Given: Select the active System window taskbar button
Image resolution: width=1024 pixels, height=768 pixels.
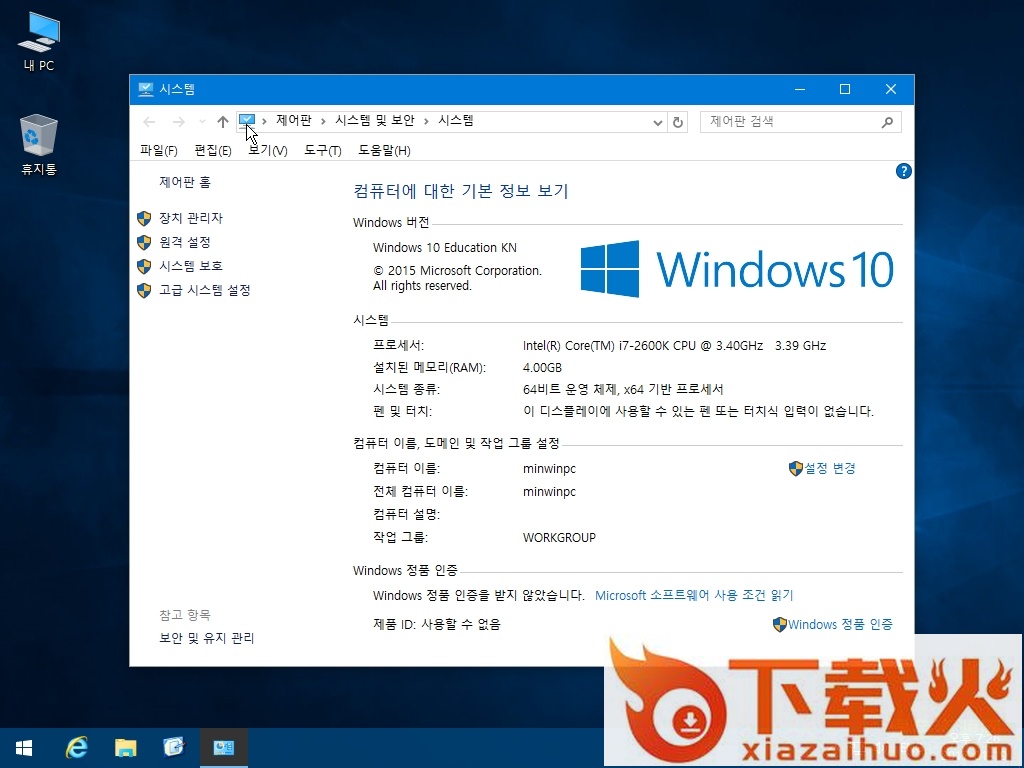Looking at the screenshot, I should tap(223, 748).
